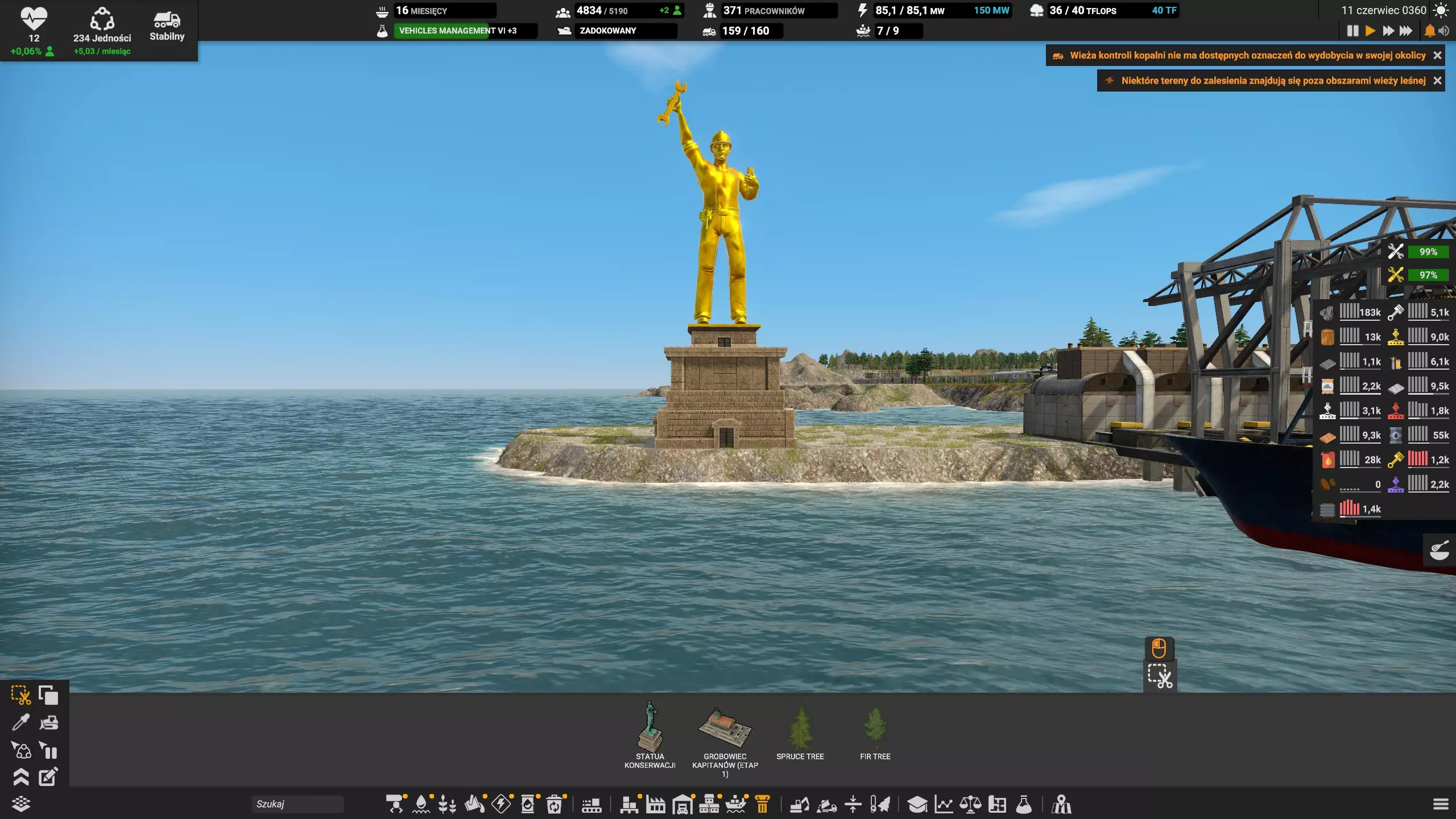Activate the eyedropper copy tool
1456x819 pixels.
click(x=20, y=723)
